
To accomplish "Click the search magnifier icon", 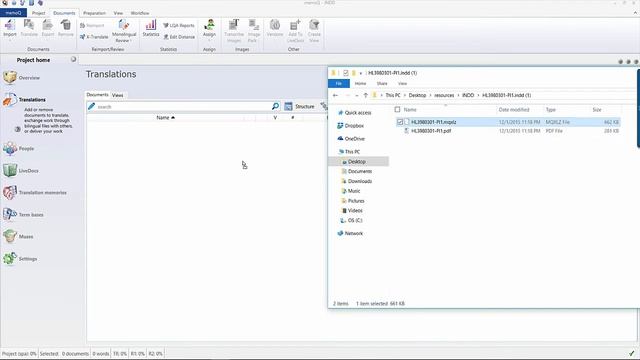I will (x=276, y=106).
